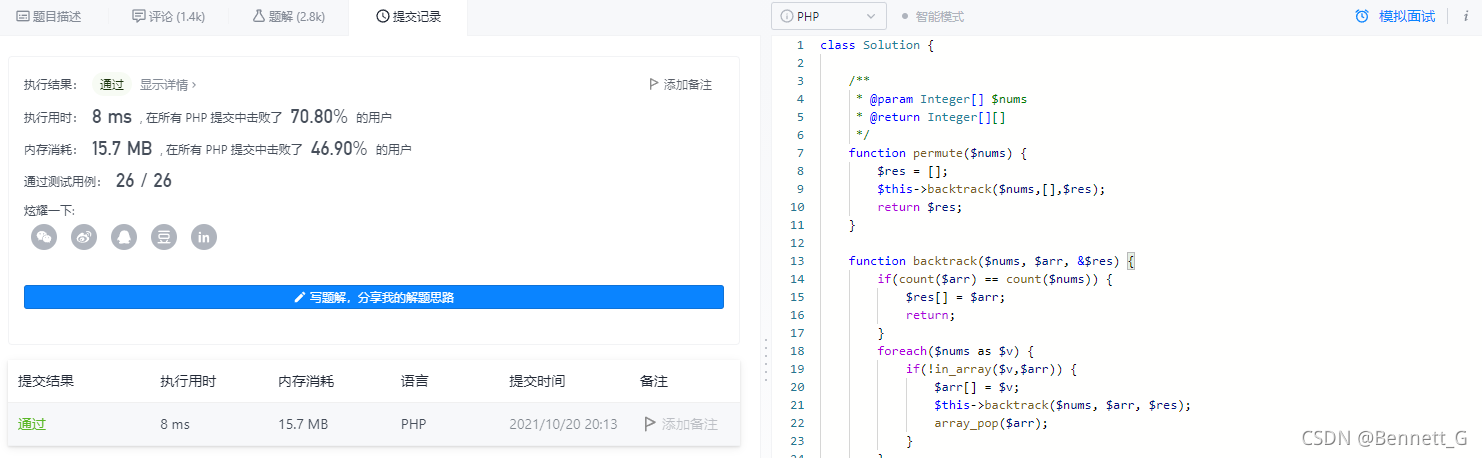Switch to the 评论 (1.4k) tab
The image size is (1482, 458).
click(x=168, y=17)
